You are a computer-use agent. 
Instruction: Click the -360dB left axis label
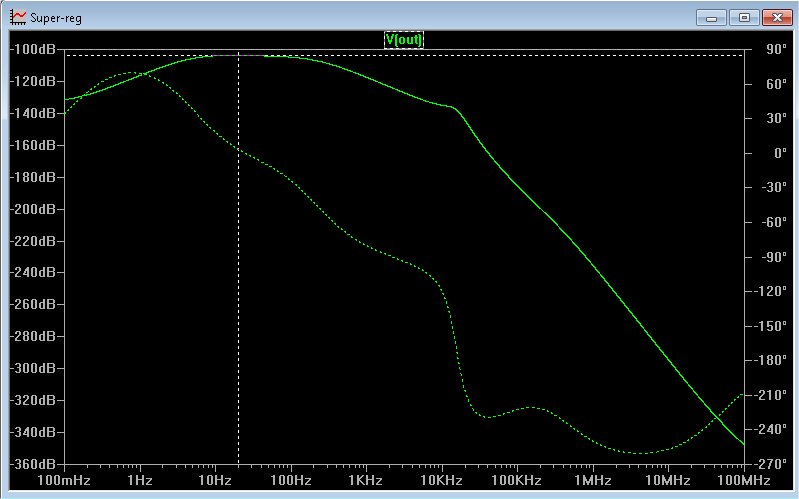[x=33, y=464]
